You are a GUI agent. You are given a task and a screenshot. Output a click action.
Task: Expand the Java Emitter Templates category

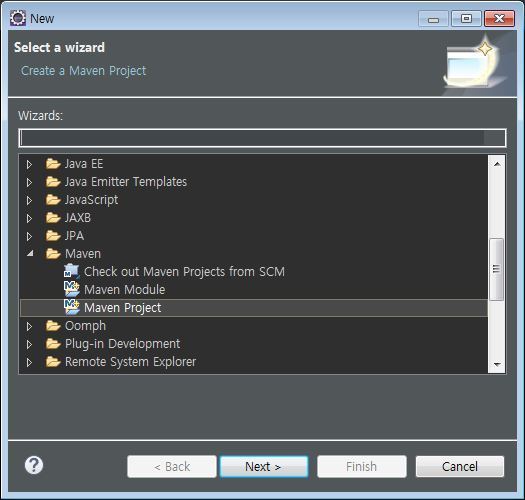click(29, 182)
